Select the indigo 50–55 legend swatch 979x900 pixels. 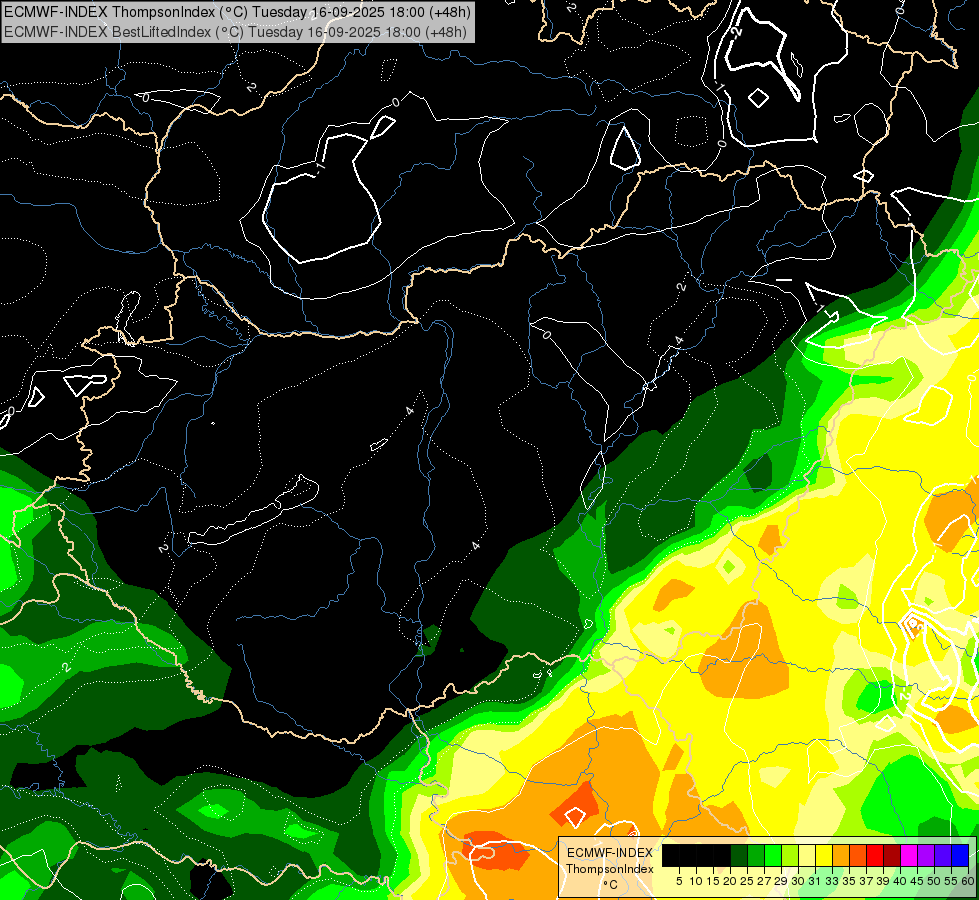pos(943,856)
